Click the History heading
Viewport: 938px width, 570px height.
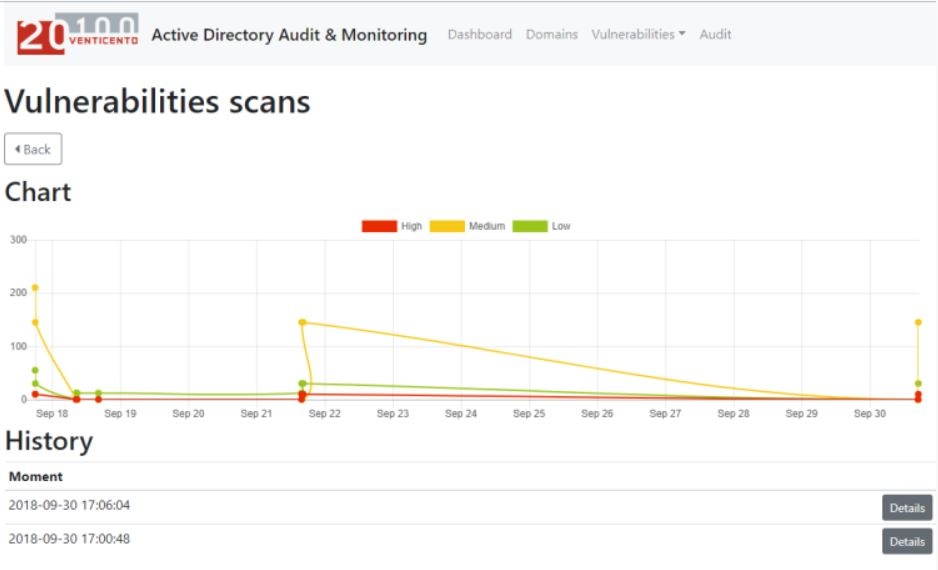(49, 441)
